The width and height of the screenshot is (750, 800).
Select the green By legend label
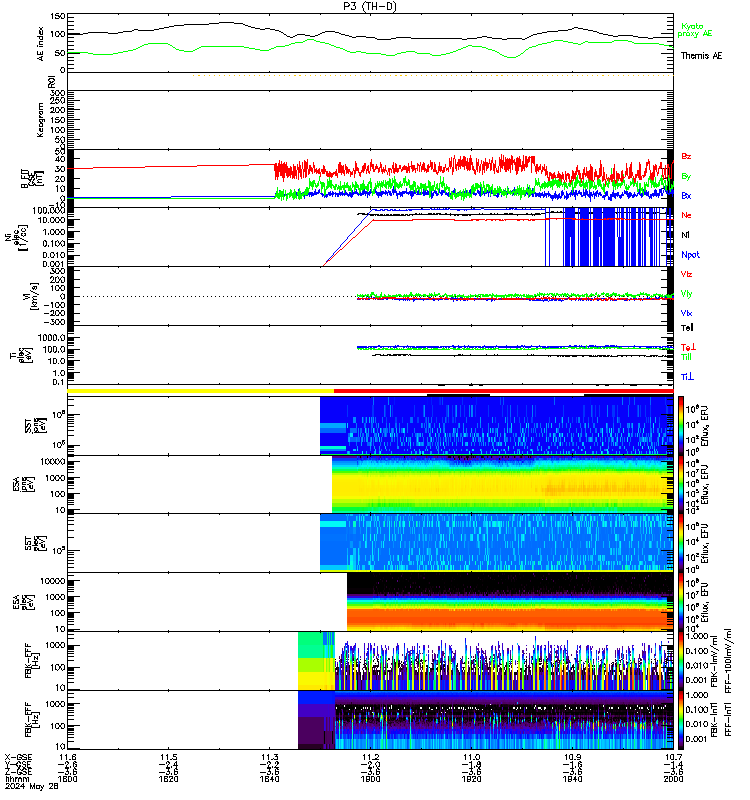(x=686, y=177)
